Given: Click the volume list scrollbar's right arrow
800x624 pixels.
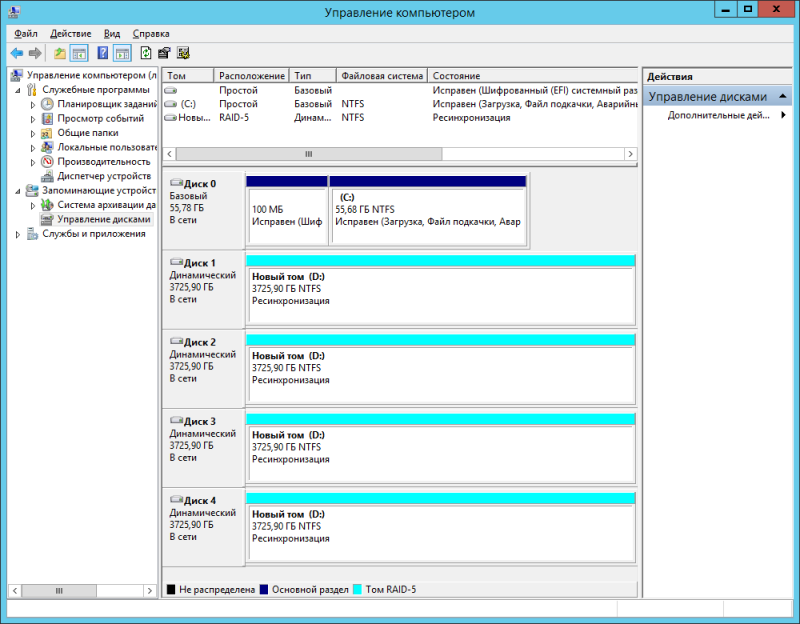Looking at the screenshot, I should tap(631, 154).
